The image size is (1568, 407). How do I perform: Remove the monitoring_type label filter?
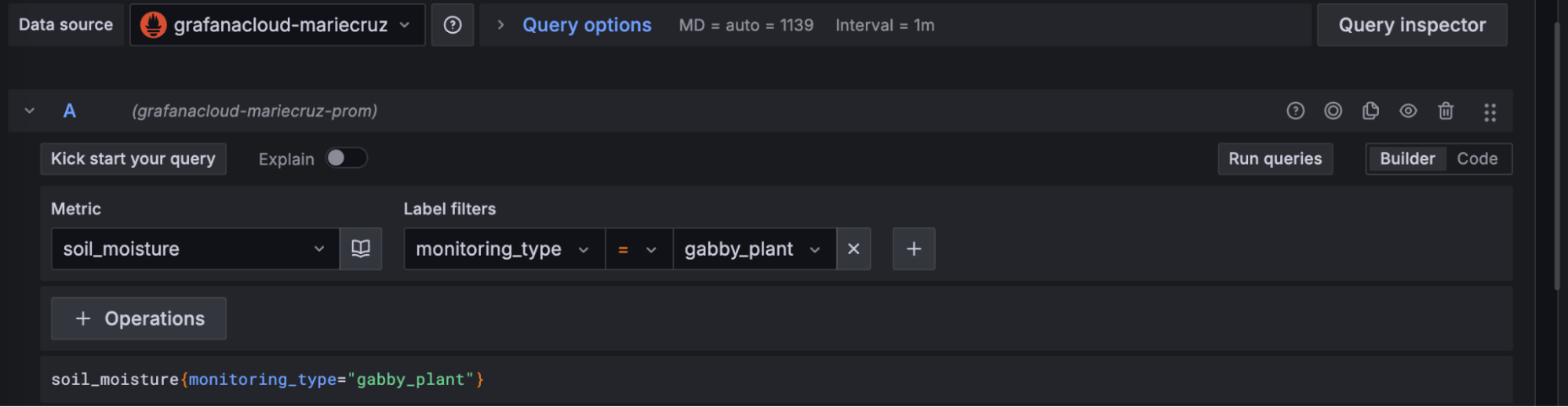(853, 249)
